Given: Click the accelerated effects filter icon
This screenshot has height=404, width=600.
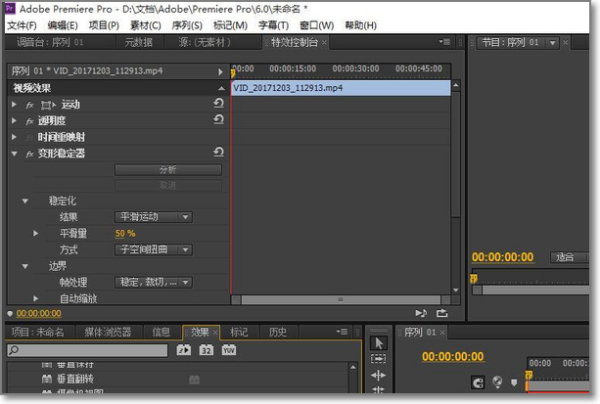Looking at the screenshot, I should pyautogui.click(x=184, y=350).
